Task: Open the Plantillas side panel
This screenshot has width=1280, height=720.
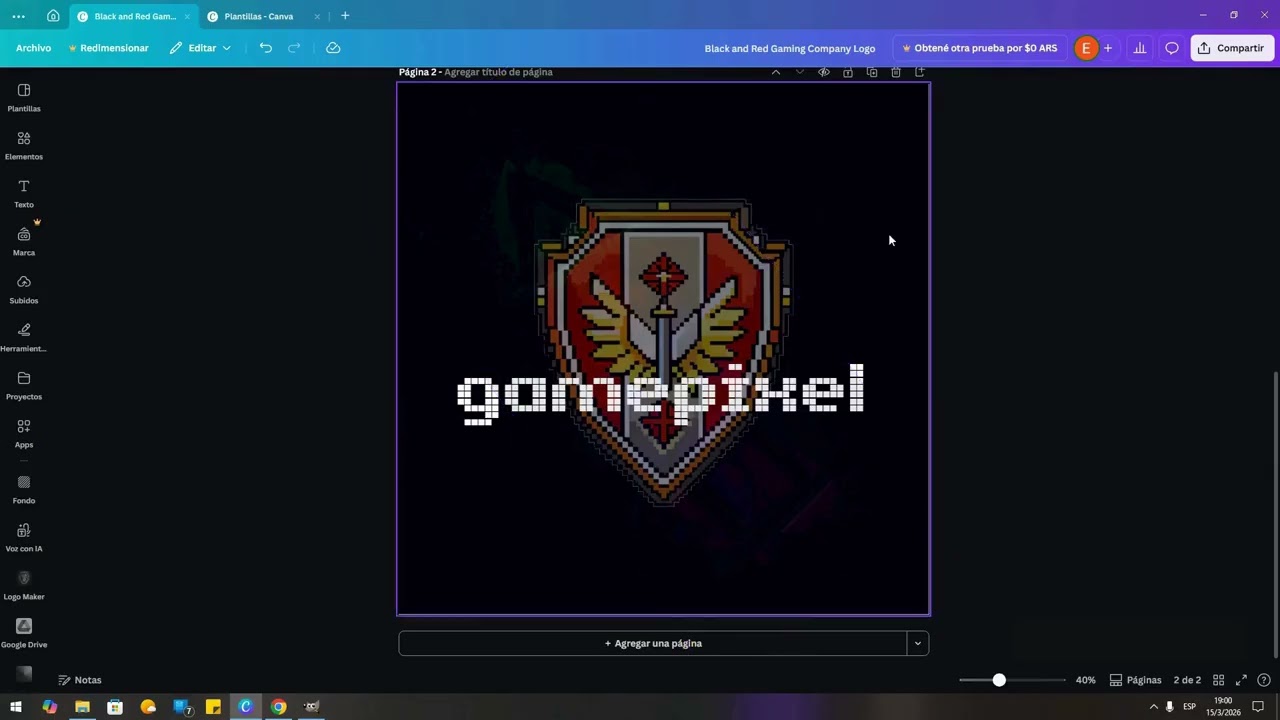Action: pos(24,97)
